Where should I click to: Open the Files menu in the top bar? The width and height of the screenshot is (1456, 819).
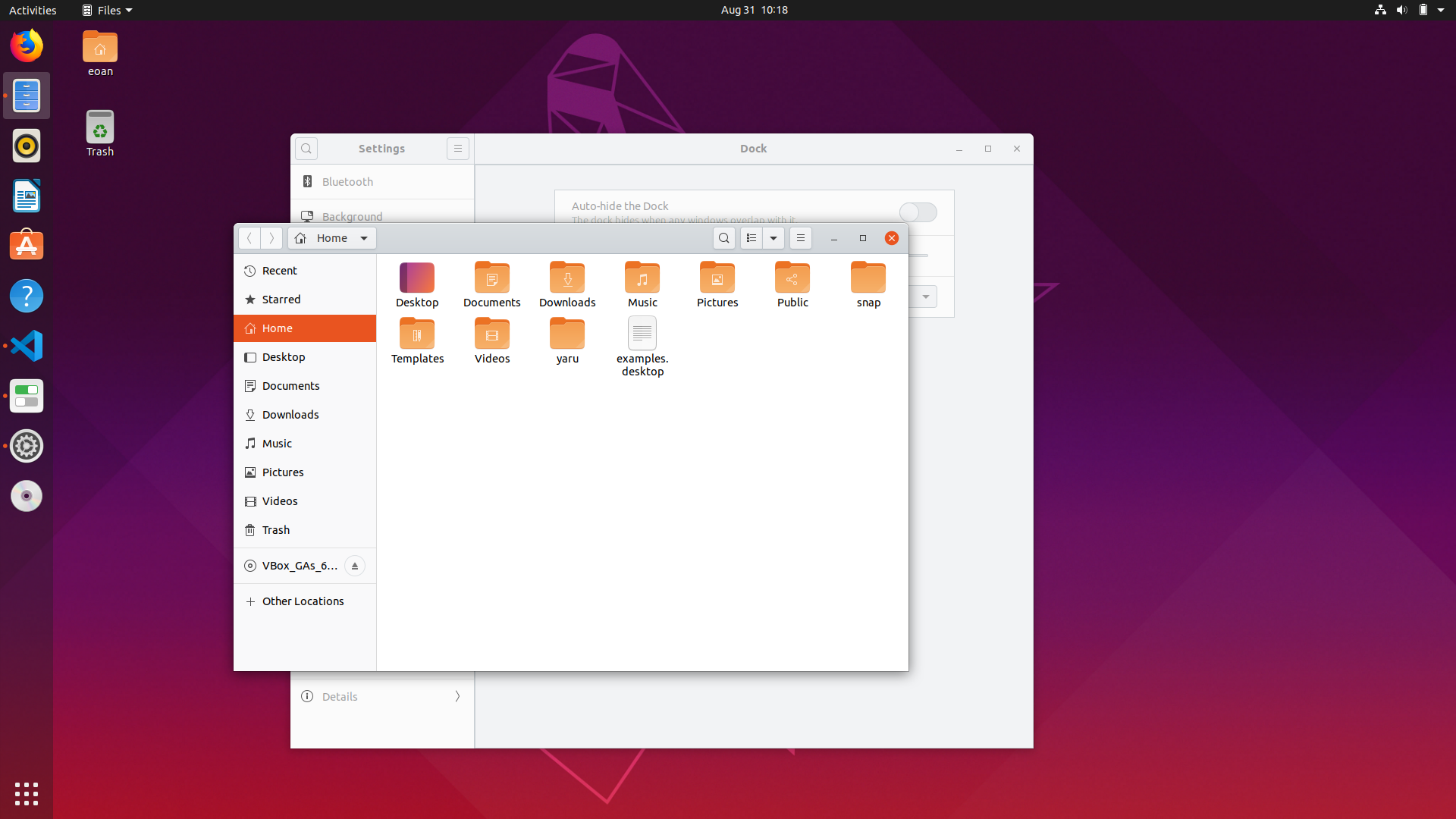[106, 10]
